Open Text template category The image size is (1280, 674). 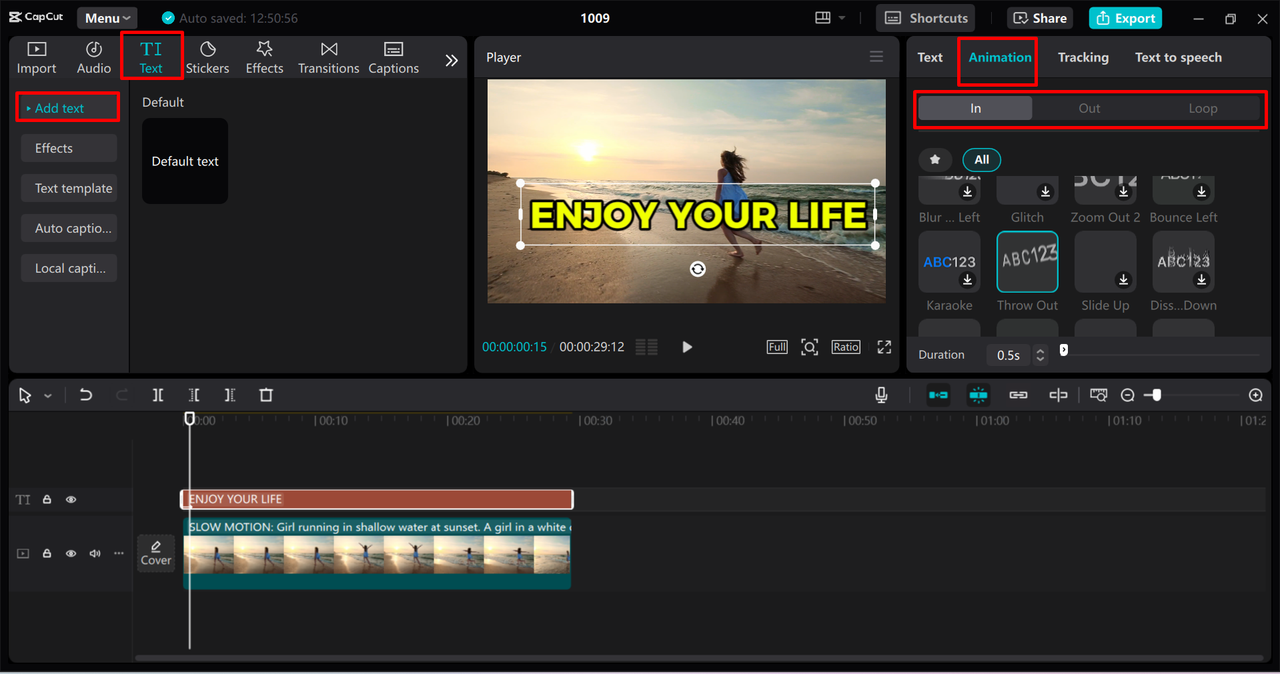68,188
